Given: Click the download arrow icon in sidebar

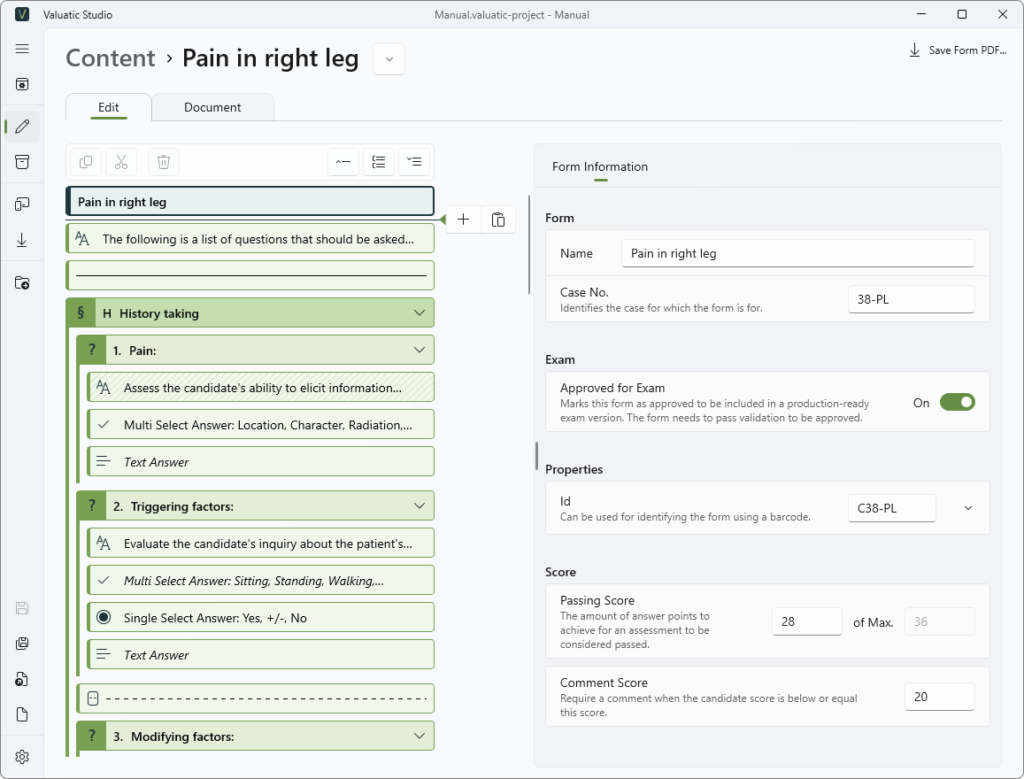Looking at the screenshot, I should coord(22,240).
